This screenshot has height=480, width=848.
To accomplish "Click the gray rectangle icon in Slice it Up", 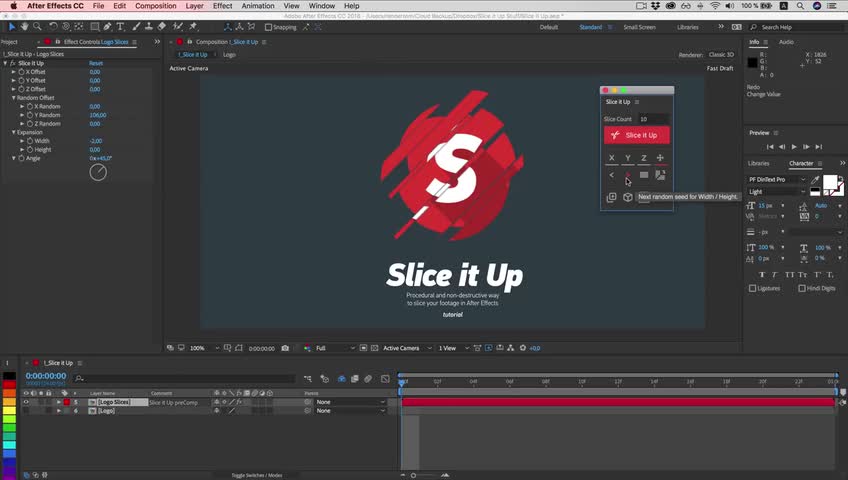I will click(644, 175).
